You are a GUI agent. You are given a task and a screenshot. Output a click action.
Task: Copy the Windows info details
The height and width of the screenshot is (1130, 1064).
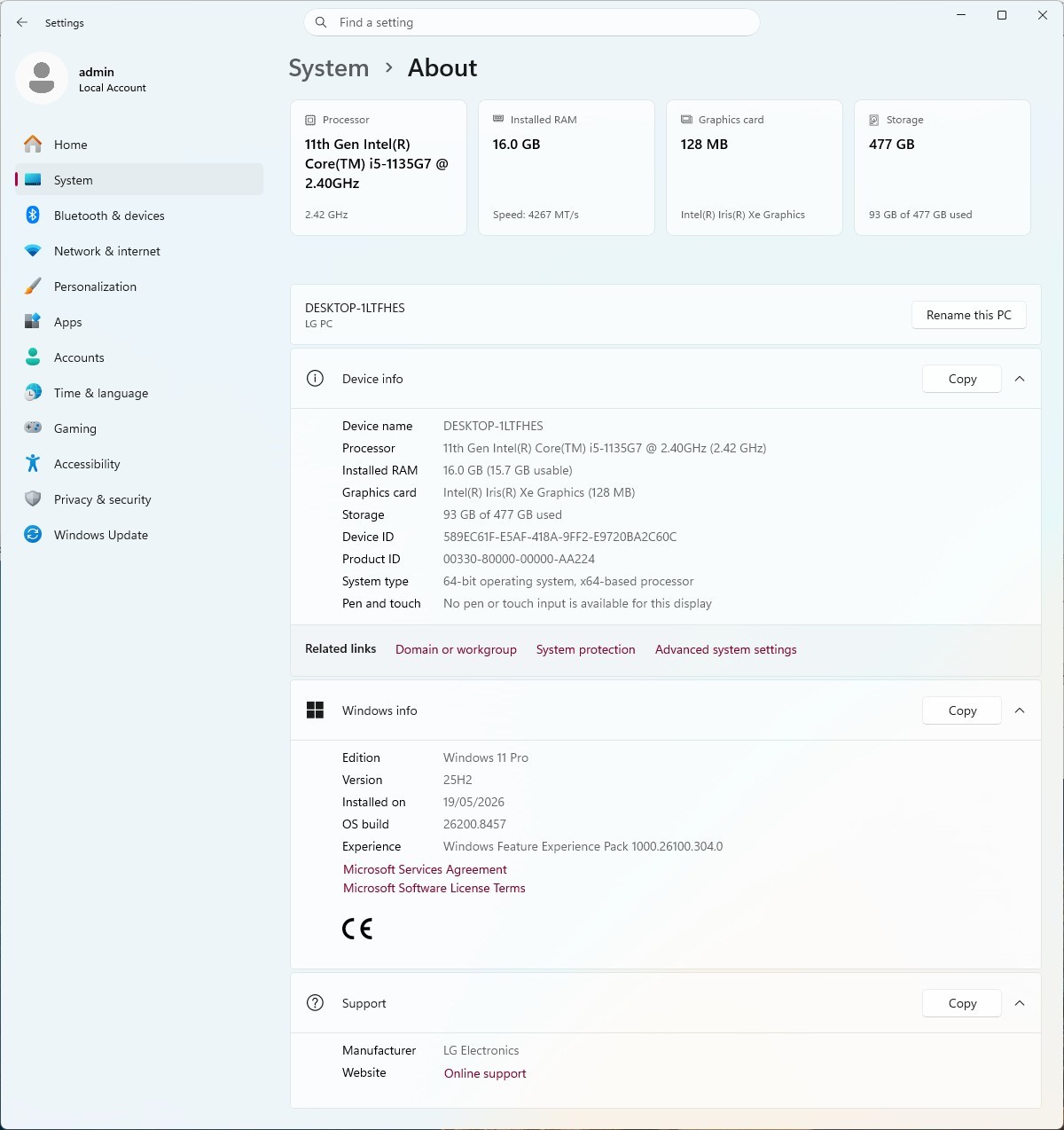tap(962, 710)
